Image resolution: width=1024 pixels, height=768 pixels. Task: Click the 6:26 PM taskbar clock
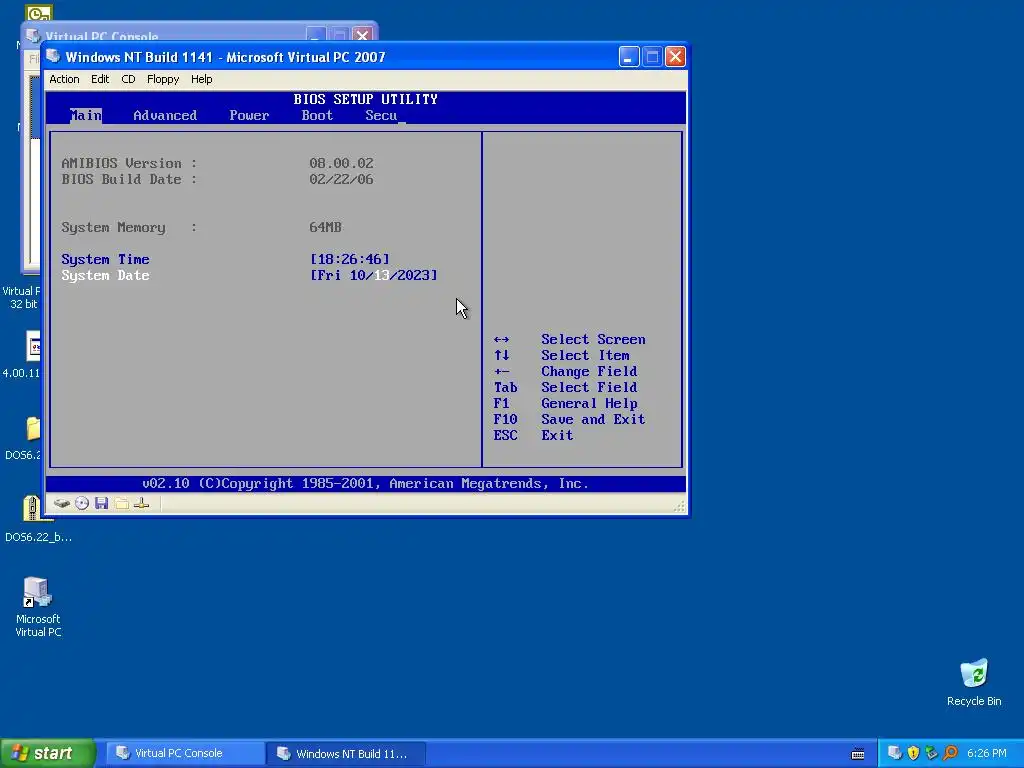pyautogui.click(x=987, y=754)
